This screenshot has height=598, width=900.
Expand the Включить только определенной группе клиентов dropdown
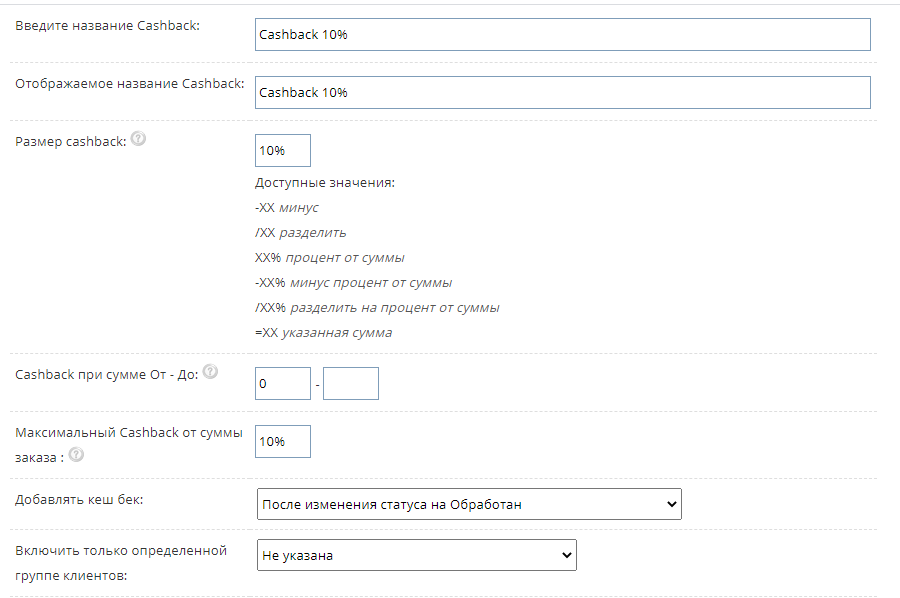[x=416, y=555]
